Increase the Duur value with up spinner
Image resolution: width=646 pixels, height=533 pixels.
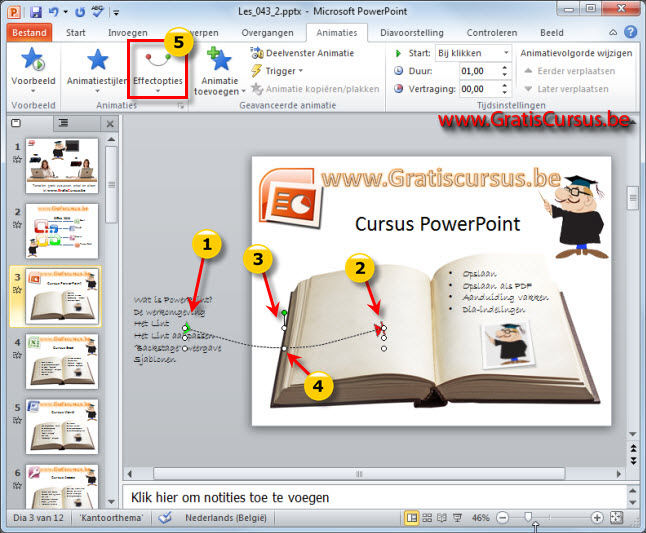coord(505,67)
